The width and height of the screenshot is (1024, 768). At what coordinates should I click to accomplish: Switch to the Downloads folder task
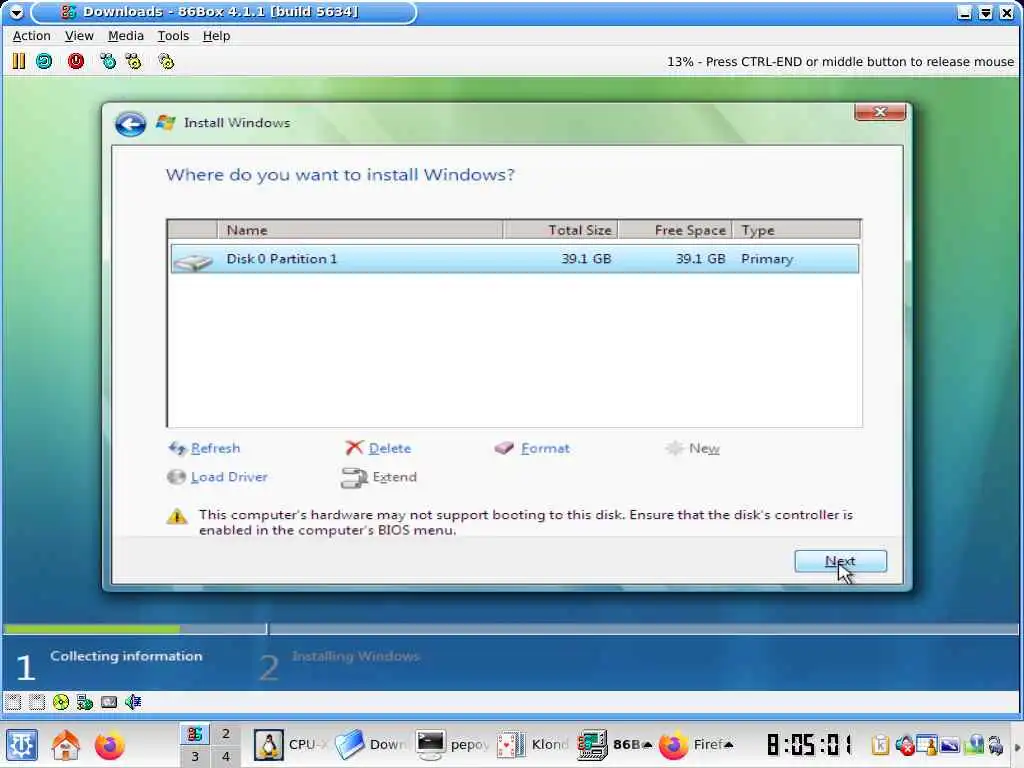tap(372, 744)
